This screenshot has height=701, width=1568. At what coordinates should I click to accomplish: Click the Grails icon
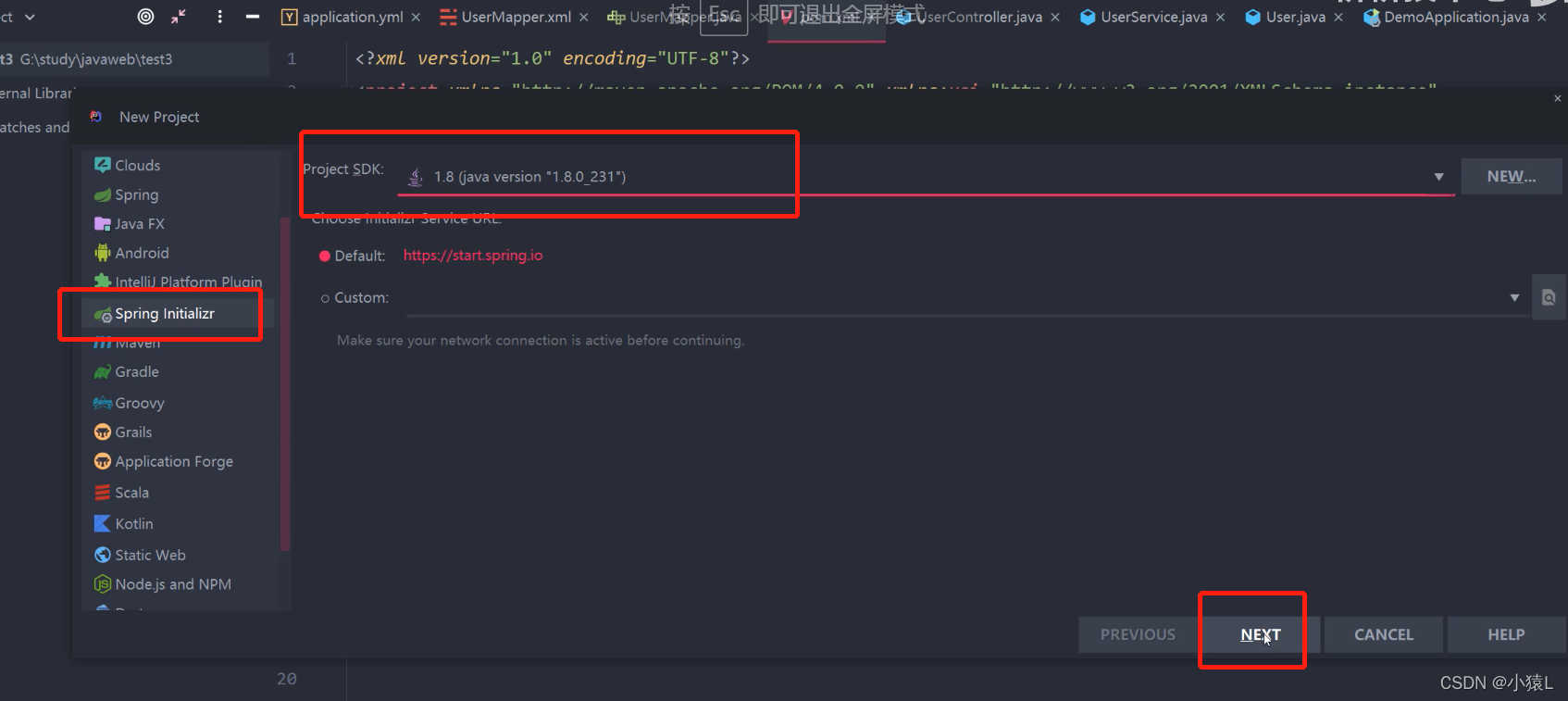[103, 432]
